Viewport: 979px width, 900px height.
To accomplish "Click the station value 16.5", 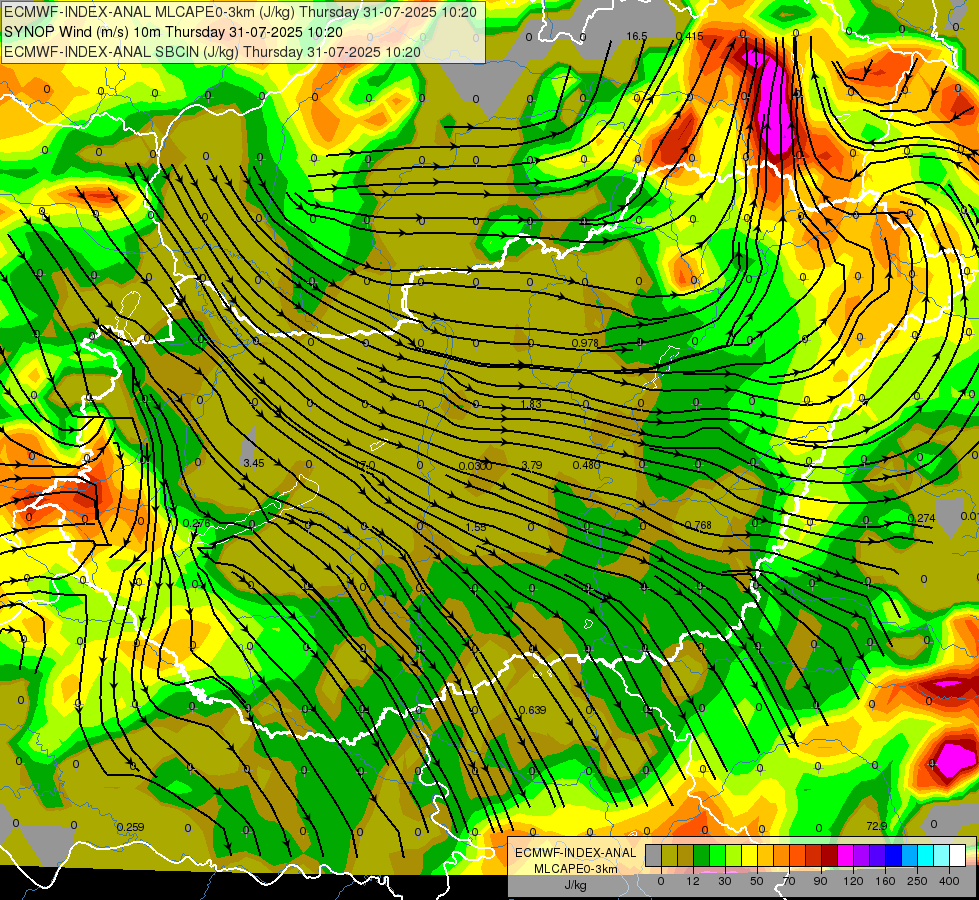I will 637,36.
